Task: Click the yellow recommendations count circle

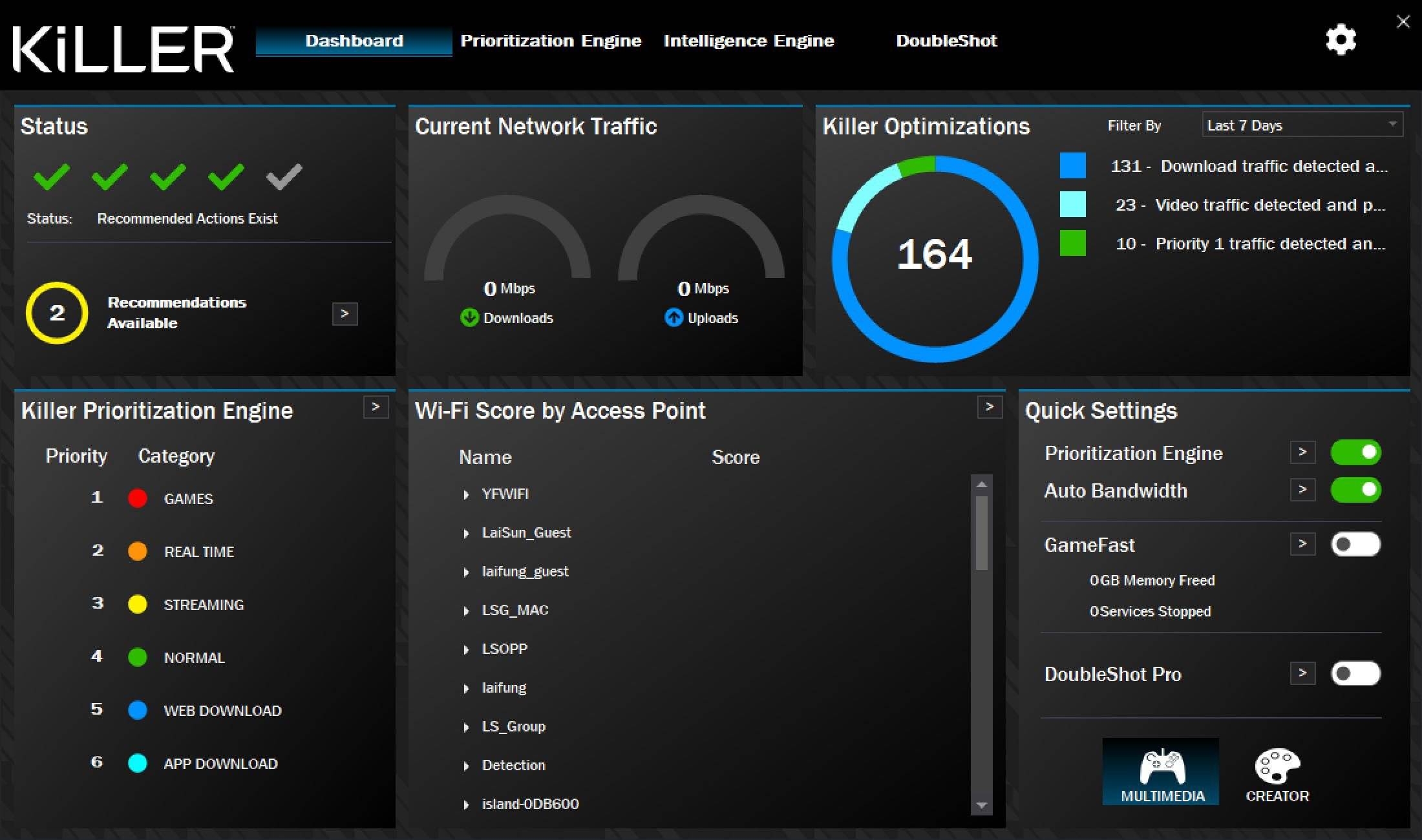Action: coord(57,313)
